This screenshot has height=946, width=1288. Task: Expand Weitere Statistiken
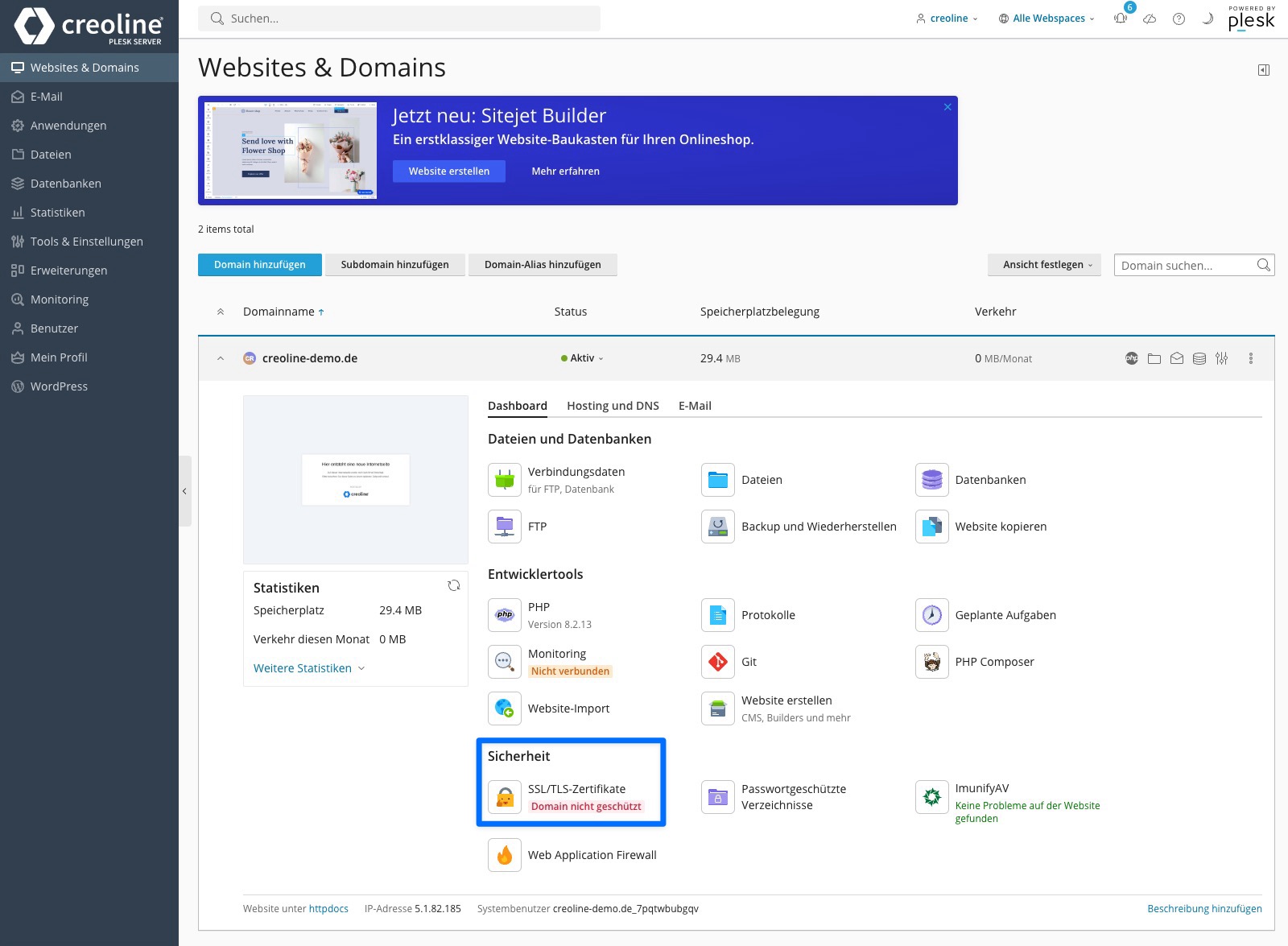click(x=309, y=668)
